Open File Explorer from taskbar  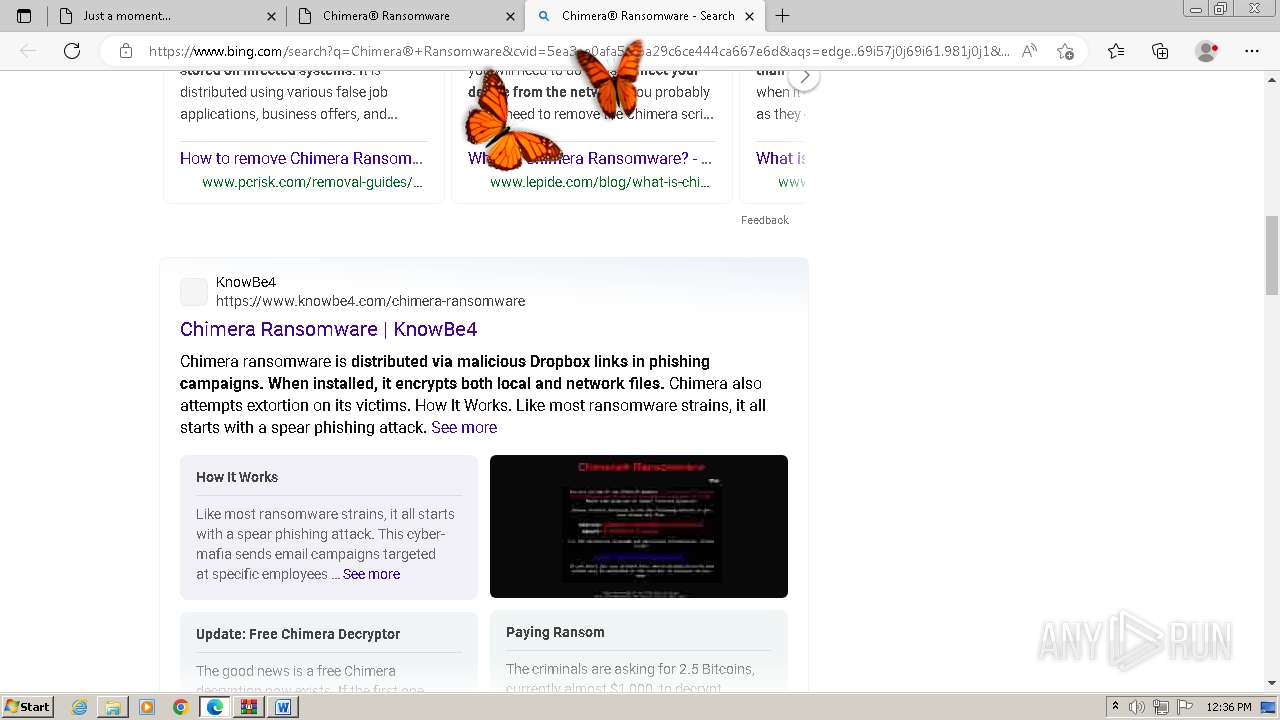click(x=113, y=707)
